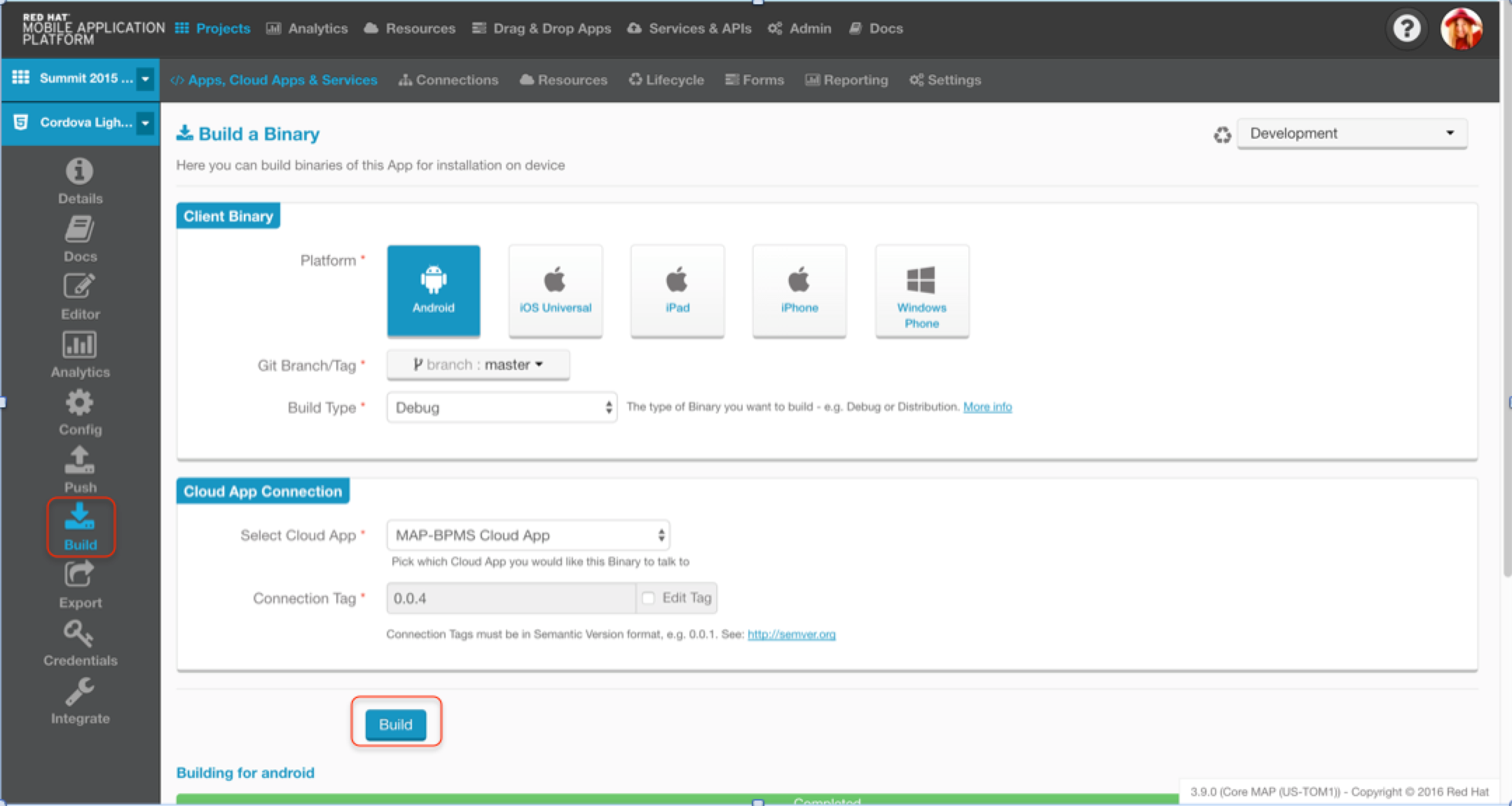Open the Editor sidebar icon
Viewport: 1512px width, 806px height.
pyautogui.click(x=79, y=296)
